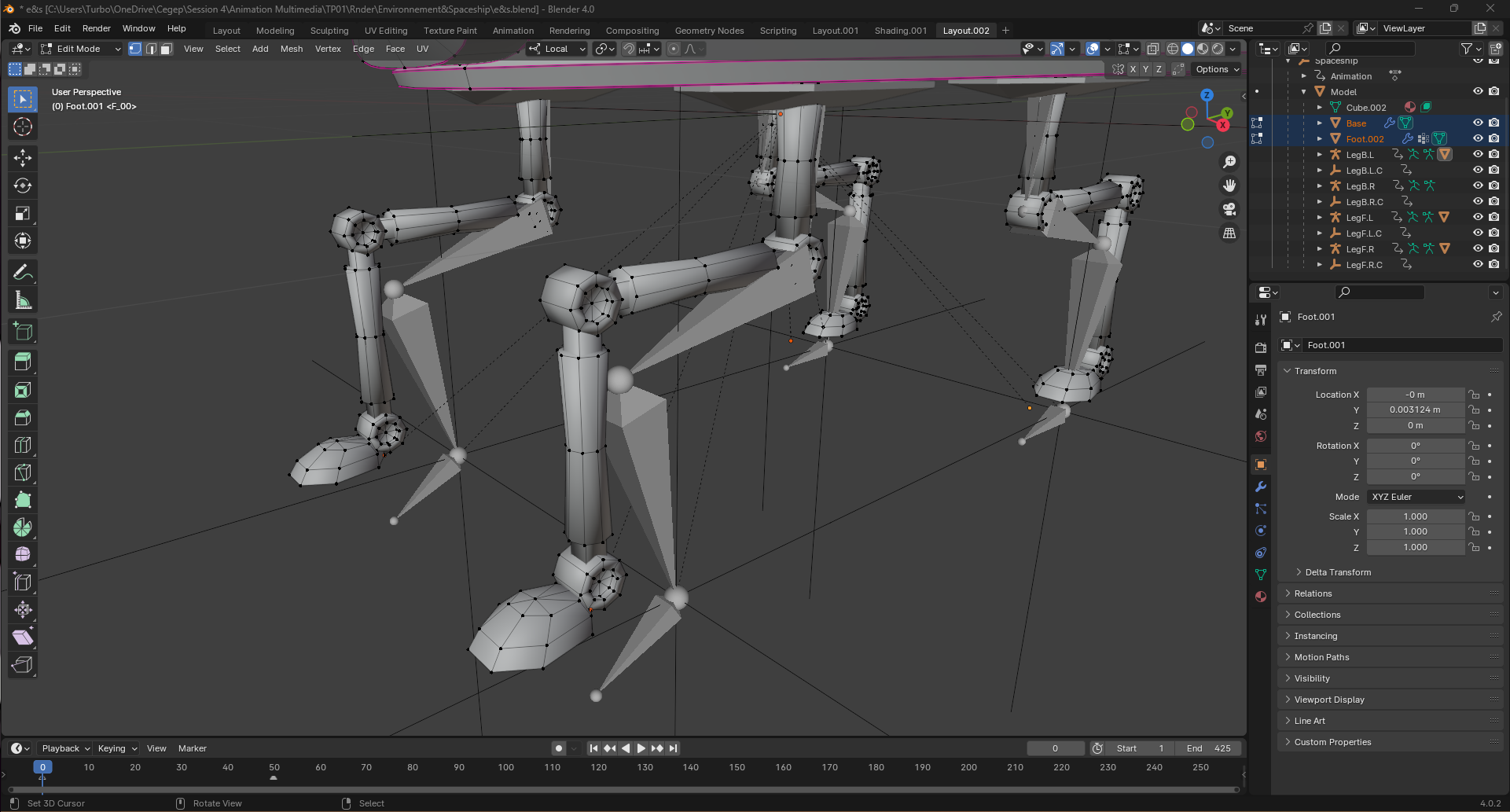This screenshot has height=812, width=1510.
Task: Switch to face select mode
Action: (167, 49)
